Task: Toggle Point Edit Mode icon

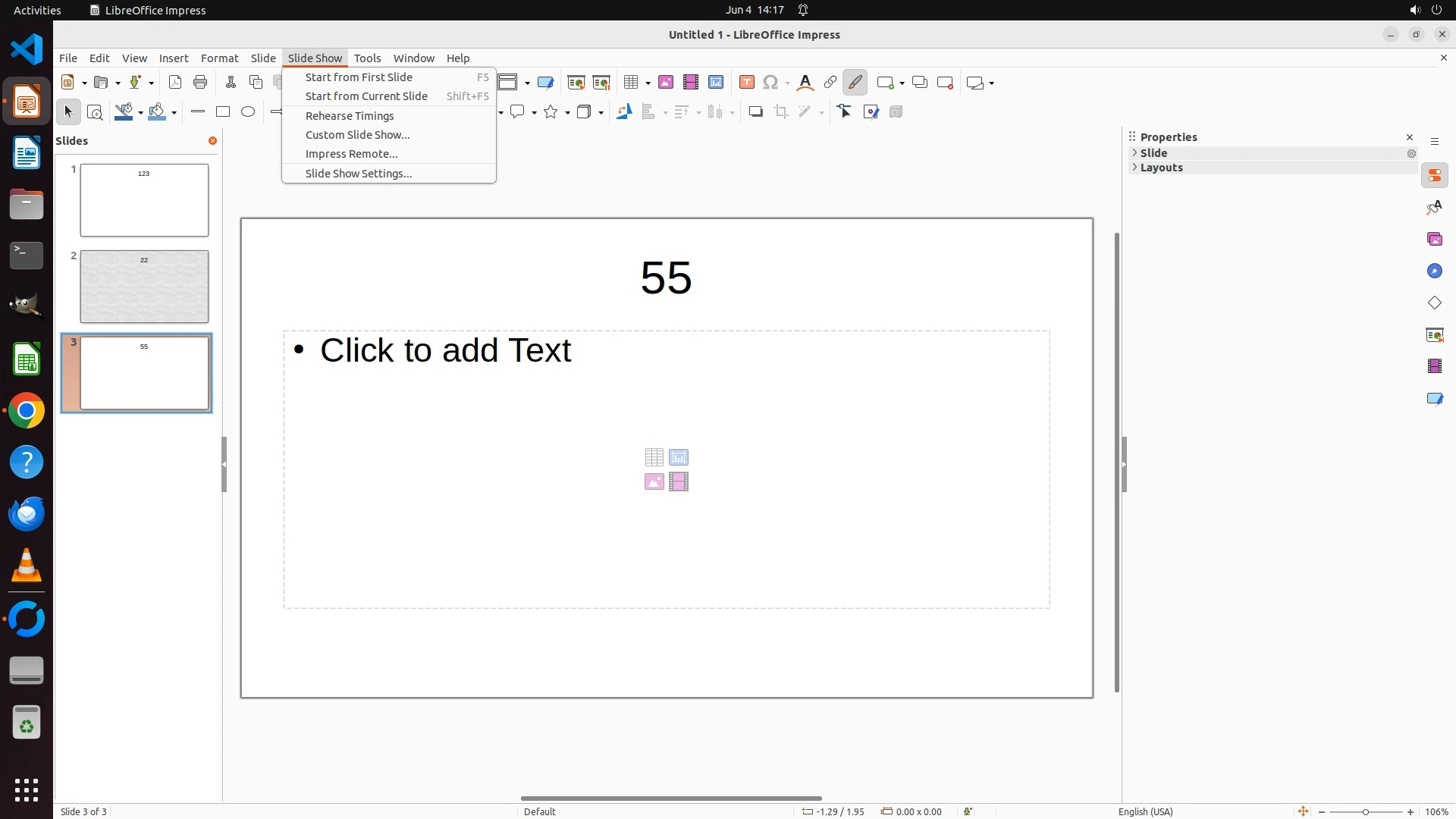Action: [x=845, y=112]
